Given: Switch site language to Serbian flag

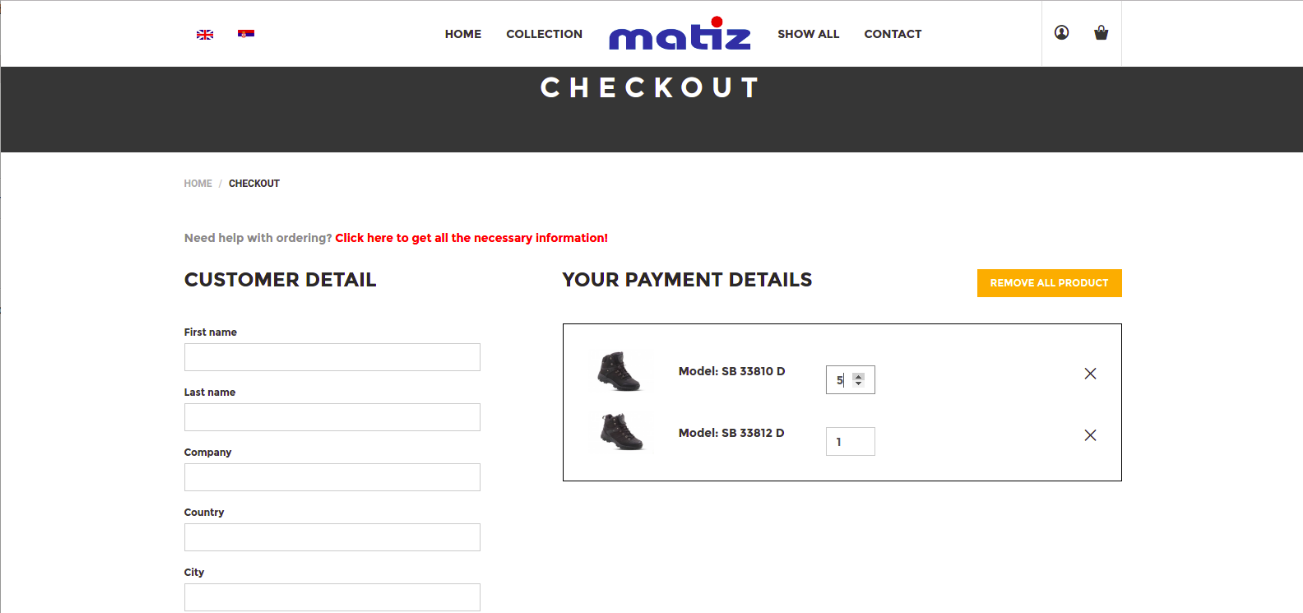Looking at the screenshot, I should (x=246, y=34).
